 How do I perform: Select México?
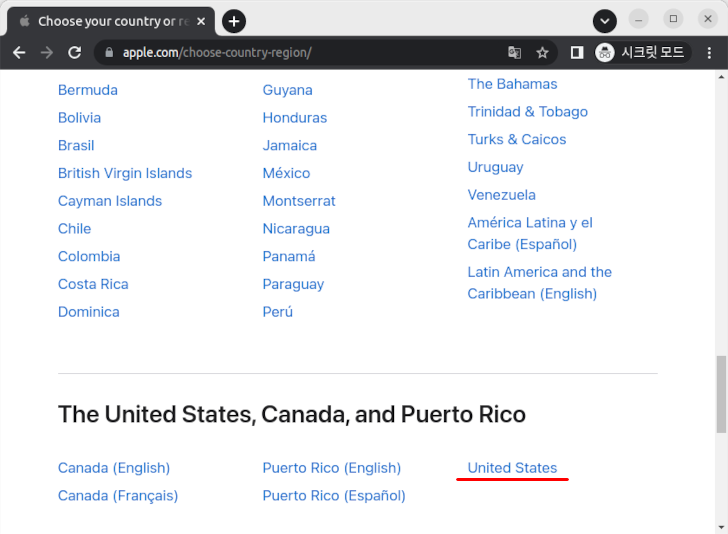click(x=286, y=173)
